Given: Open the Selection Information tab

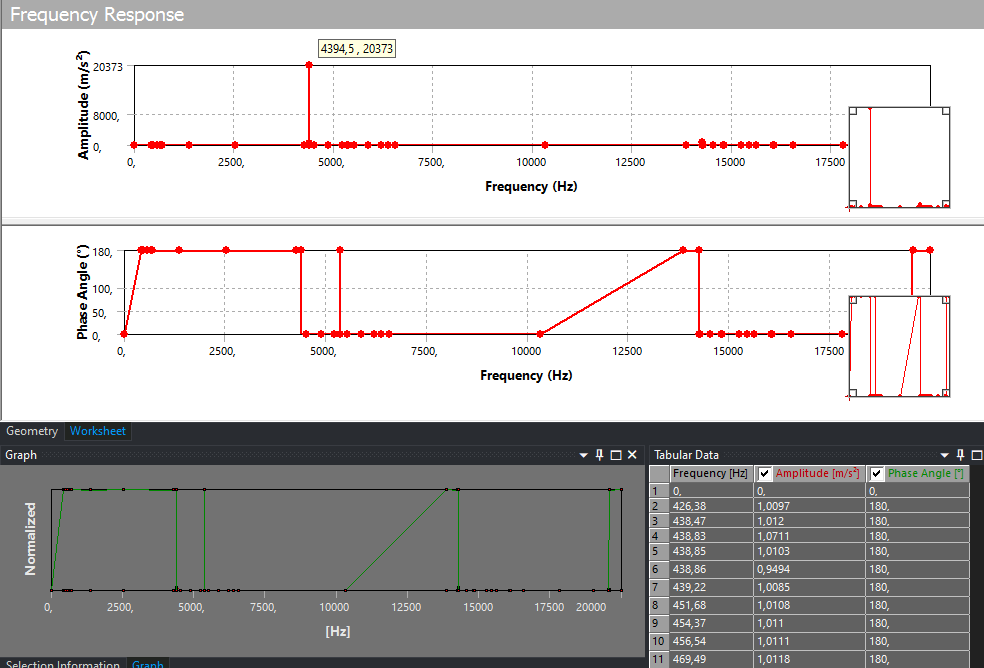Looking at the screenshot, I should pyautogui.click(x=63, y=664).
